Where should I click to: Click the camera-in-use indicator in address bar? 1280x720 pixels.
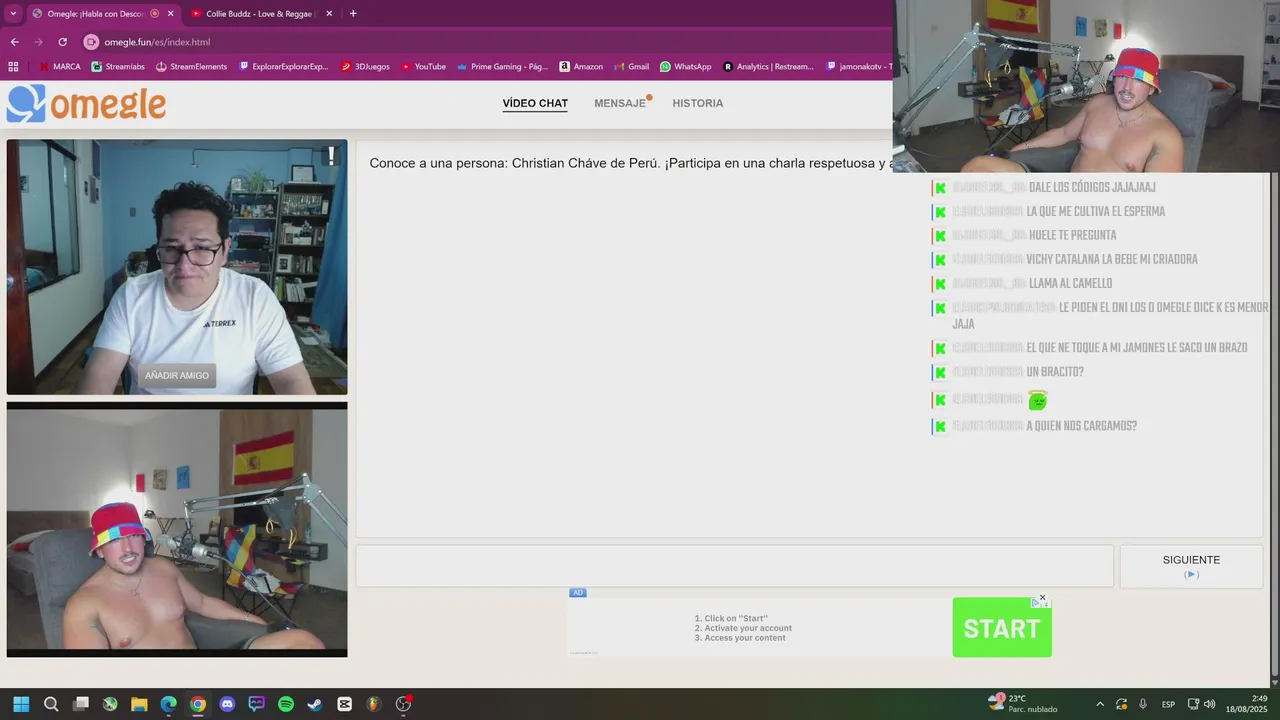point(91,42)
